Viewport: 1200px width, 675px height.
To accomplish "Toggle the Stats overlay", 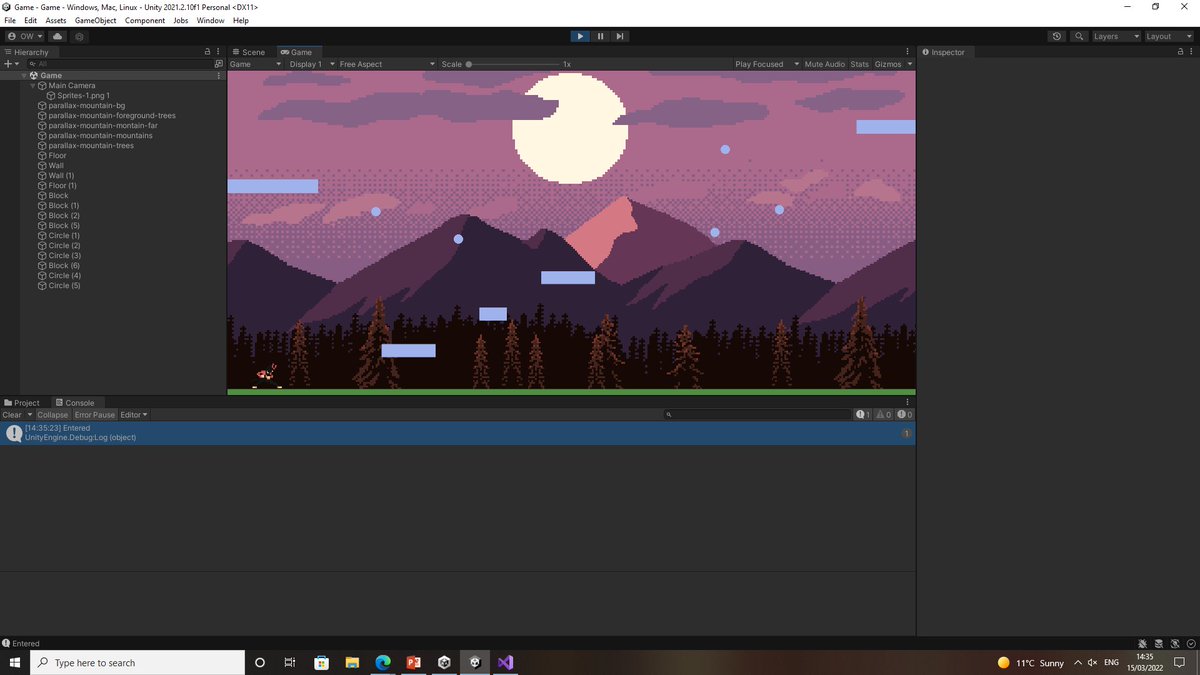I will coord(860,64).
